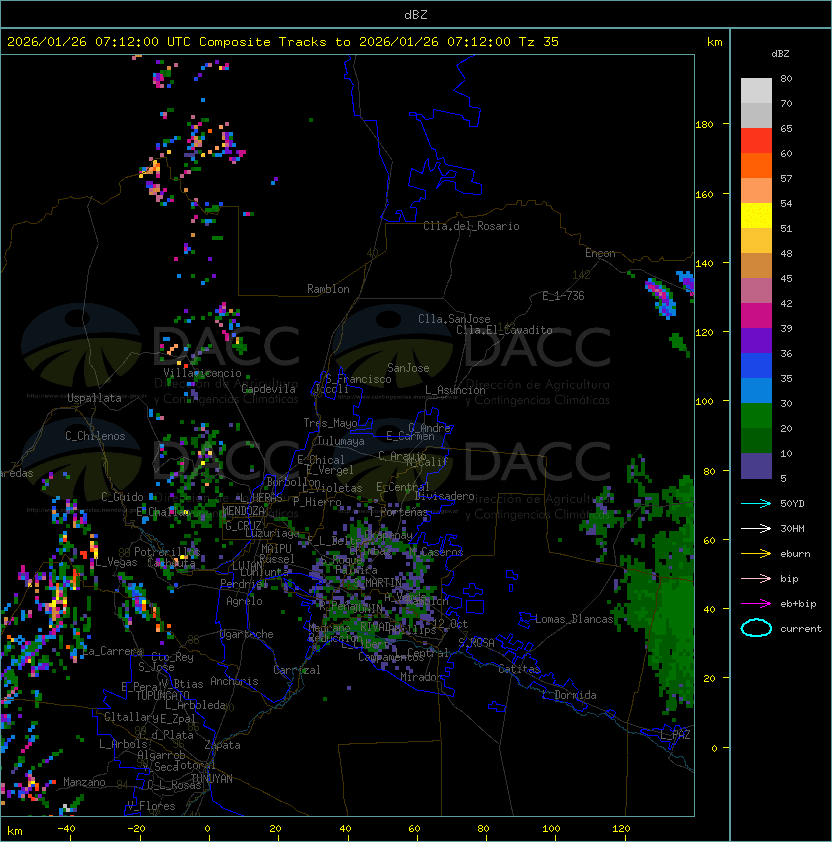Click the 'Ugarteche' map label
Viewport: 832px width, 842px height.
tap(247, 634)
